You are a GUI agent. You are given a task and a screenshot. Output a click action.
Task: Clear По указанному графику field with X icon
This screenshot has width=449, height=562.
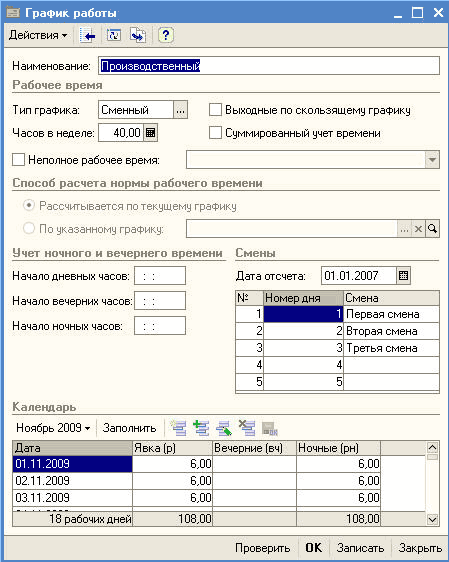(418, 229)
